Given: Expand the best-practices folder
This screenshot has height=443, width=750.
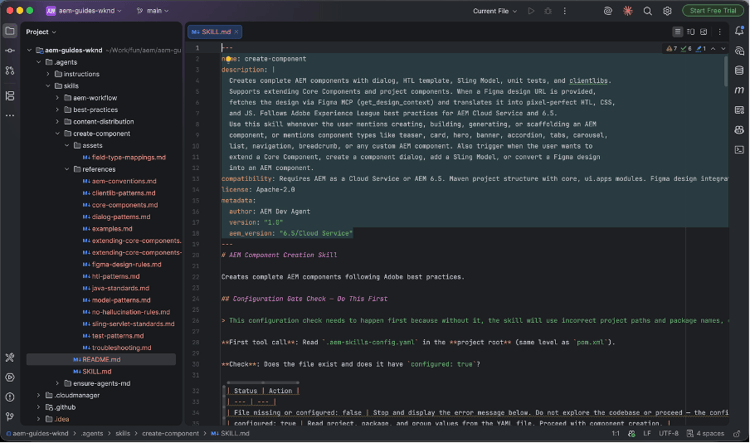Looking at the screenshot, I should [57, 110].
